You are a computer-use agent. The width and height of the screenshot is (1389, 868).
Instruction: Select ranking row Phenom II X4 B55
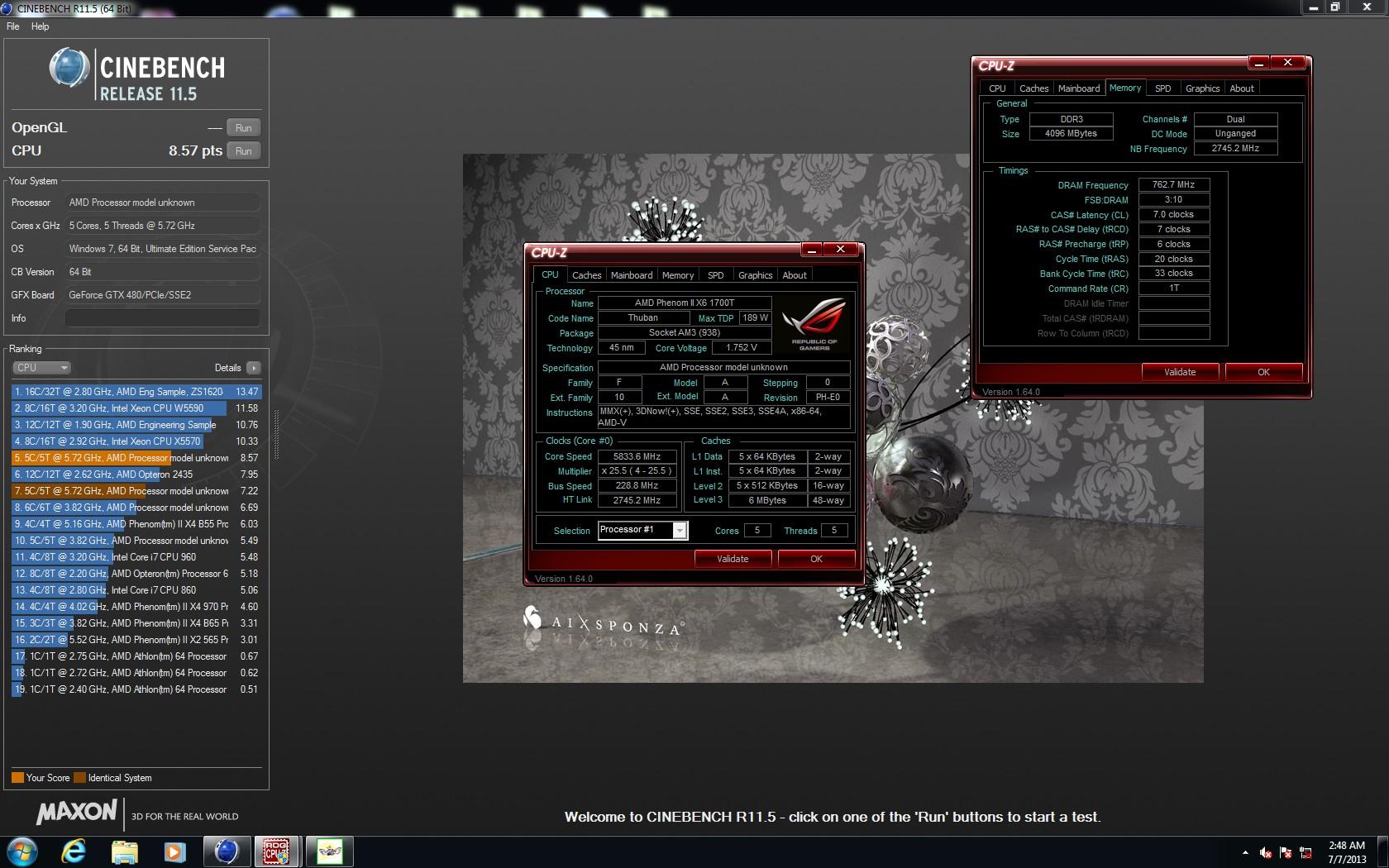136,524
